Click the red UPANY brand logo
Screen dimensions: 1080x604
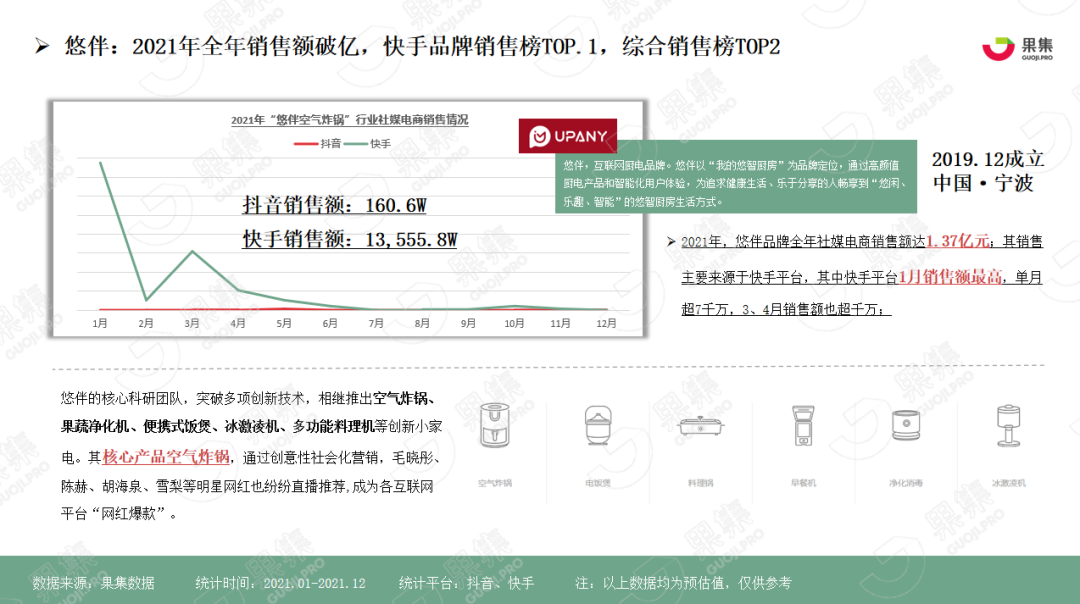567,135
